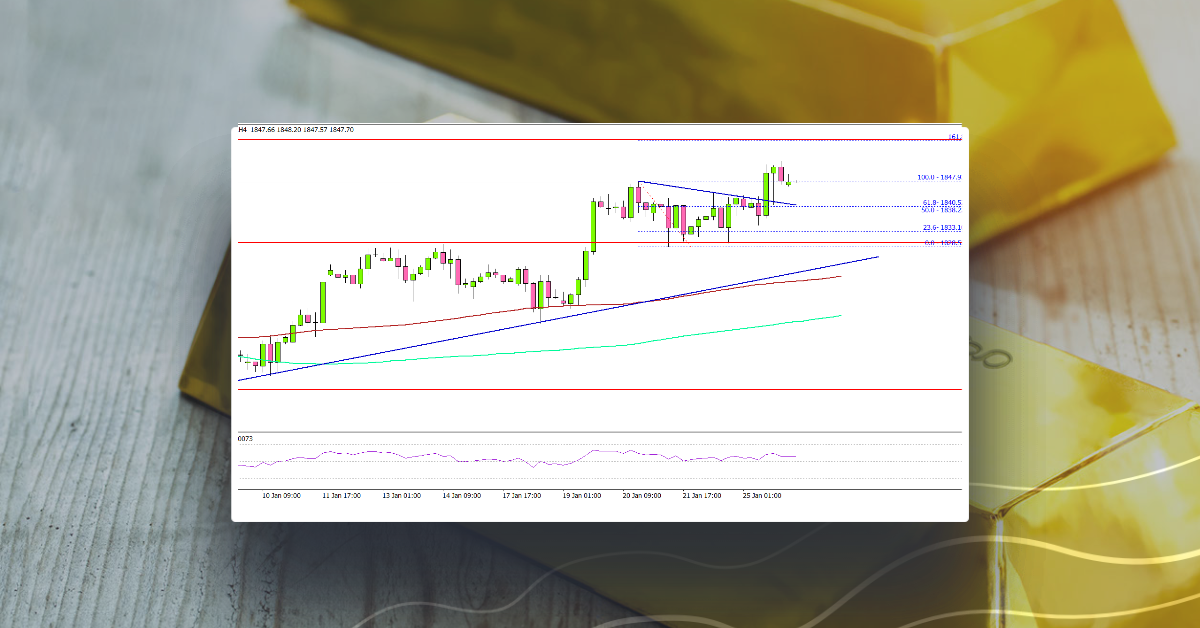Click the 10 Jan 09:00 axis label
The height and width of the screenshot is (628, 1200).
coord(282,496)
